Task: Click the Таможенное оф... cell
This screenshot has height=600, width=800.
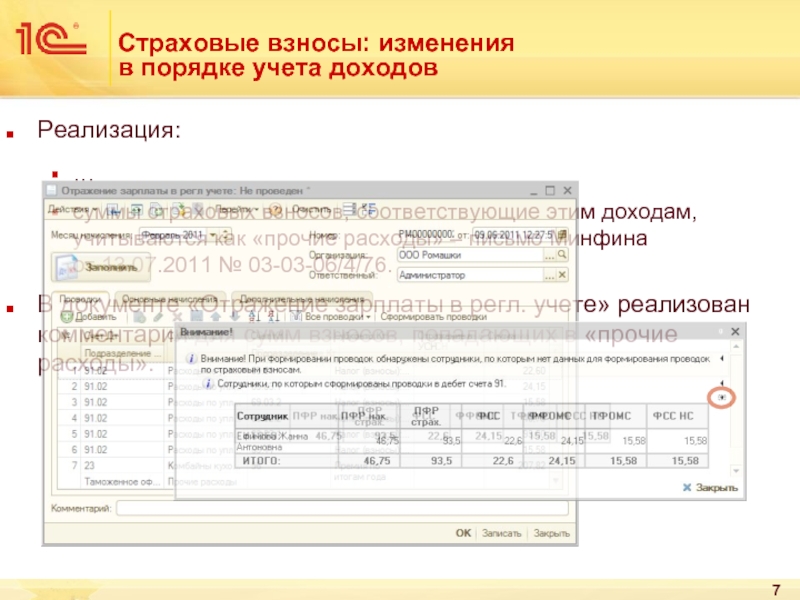Action: pos(122,482)
